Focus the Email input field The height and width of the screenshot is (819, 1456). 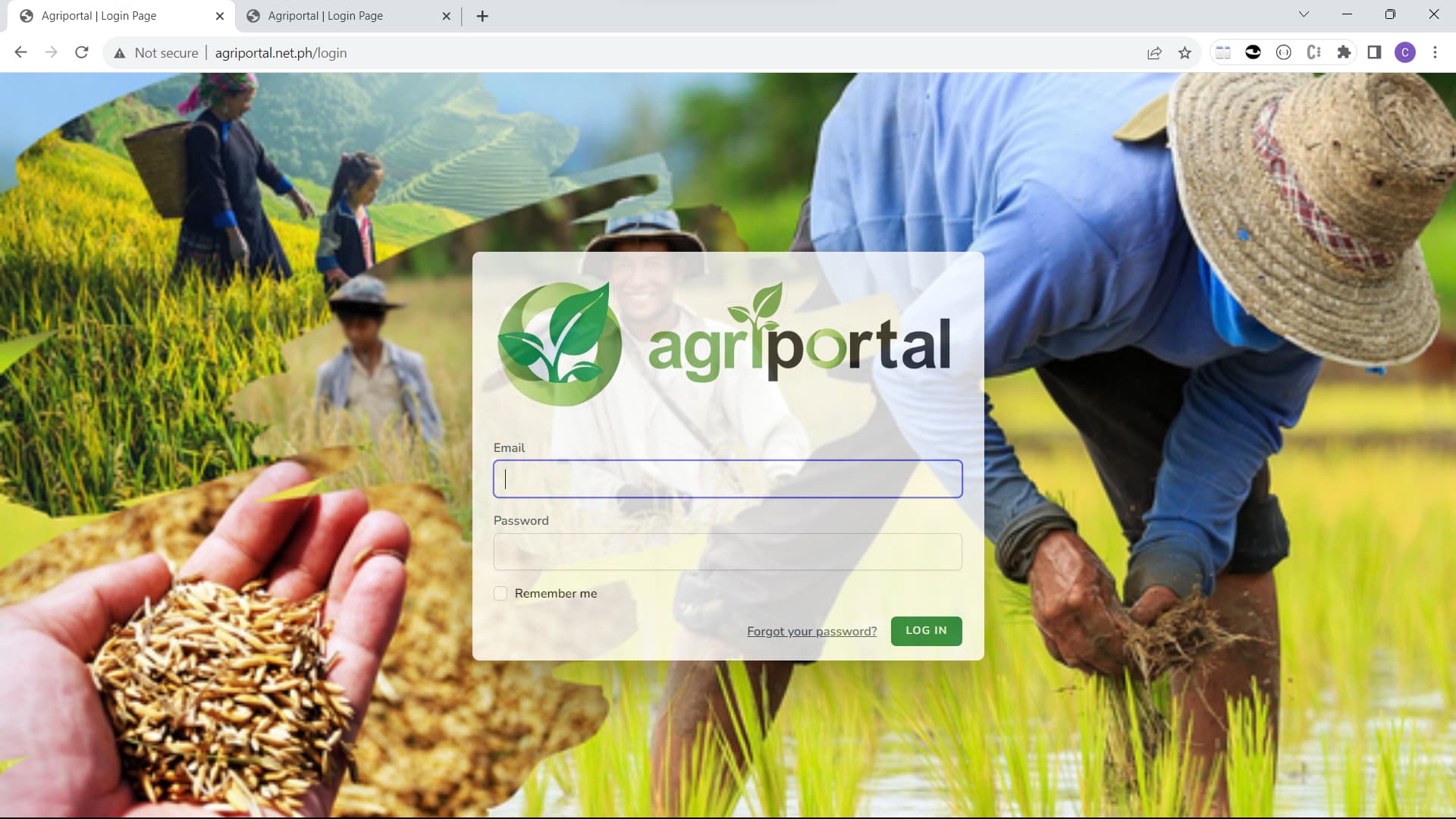click(727, 479)
